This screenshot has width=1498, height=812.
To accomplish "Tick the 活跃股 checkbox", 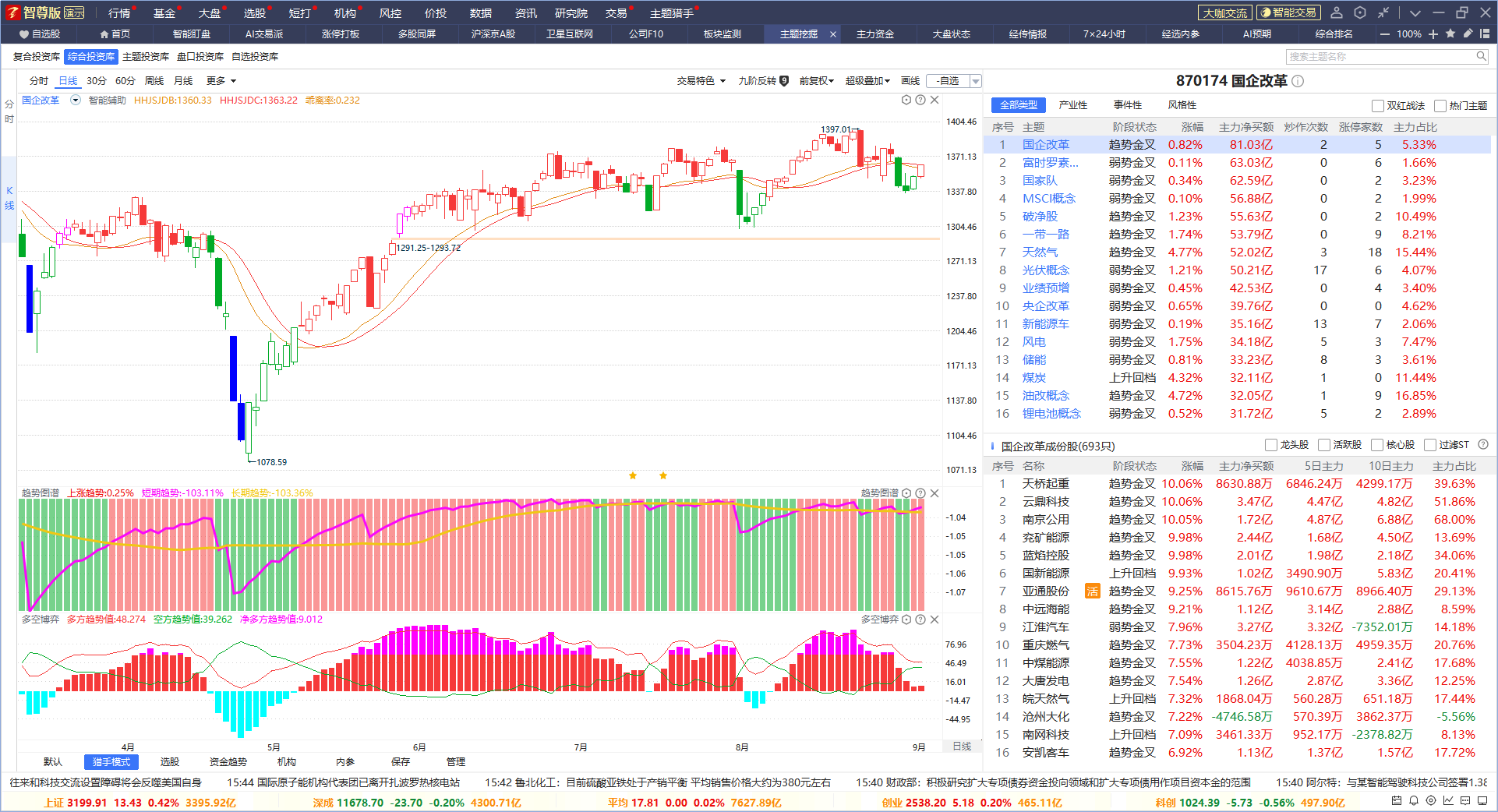I will click(x=1324, y=445).
